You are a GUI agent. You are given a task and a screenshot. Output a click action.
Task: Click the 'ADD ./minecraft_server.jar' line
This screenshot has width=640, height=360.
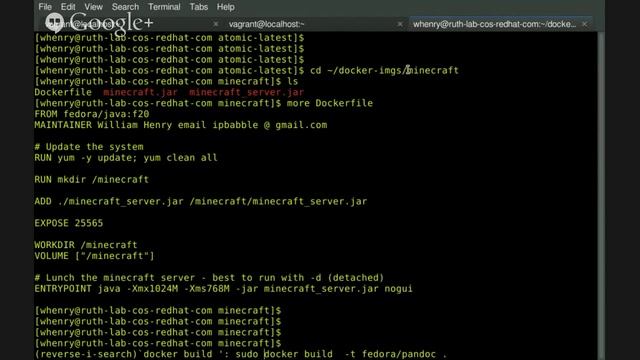point(201,202)
